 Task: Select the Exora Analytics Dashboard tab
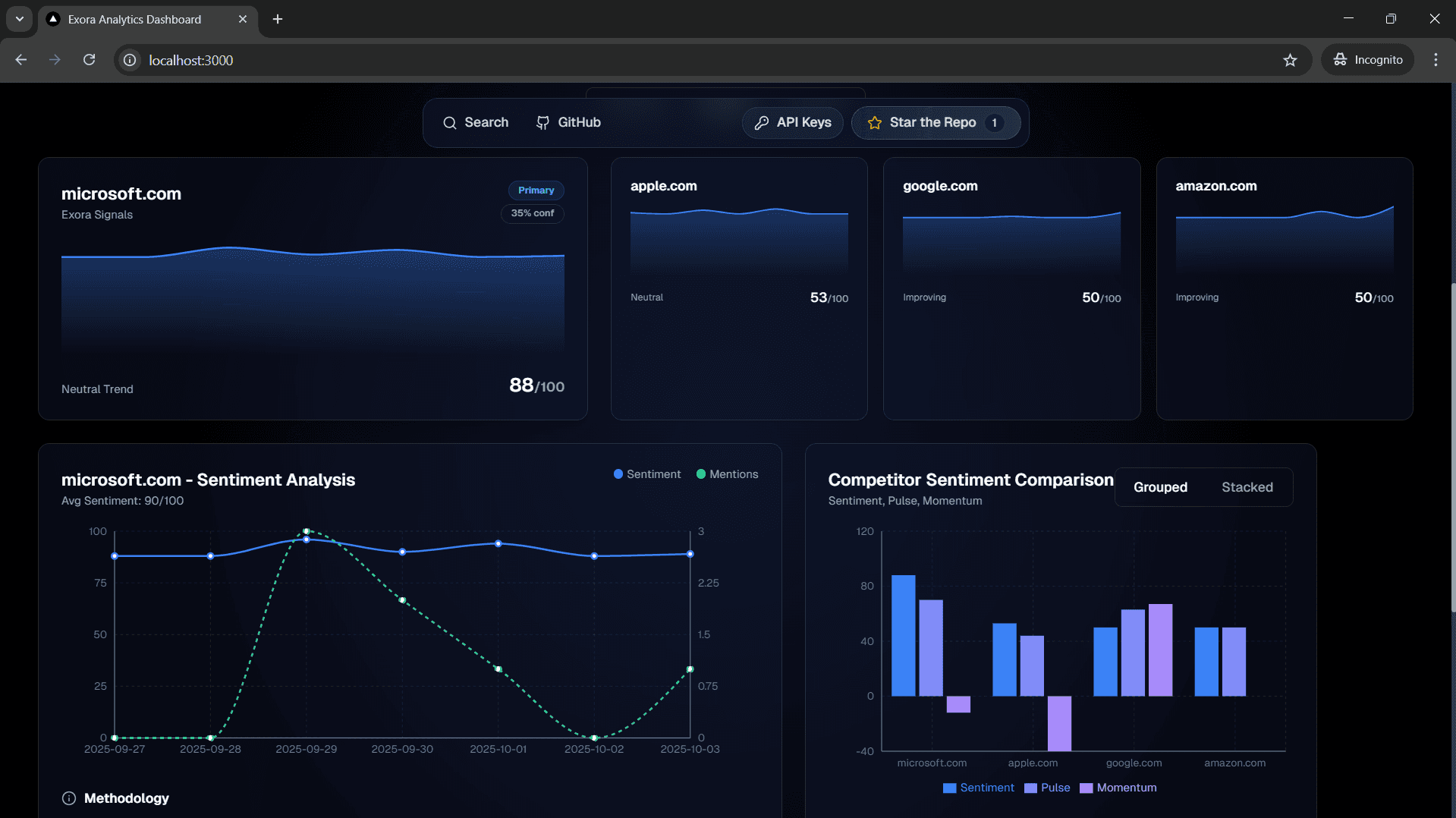point(135,20)
